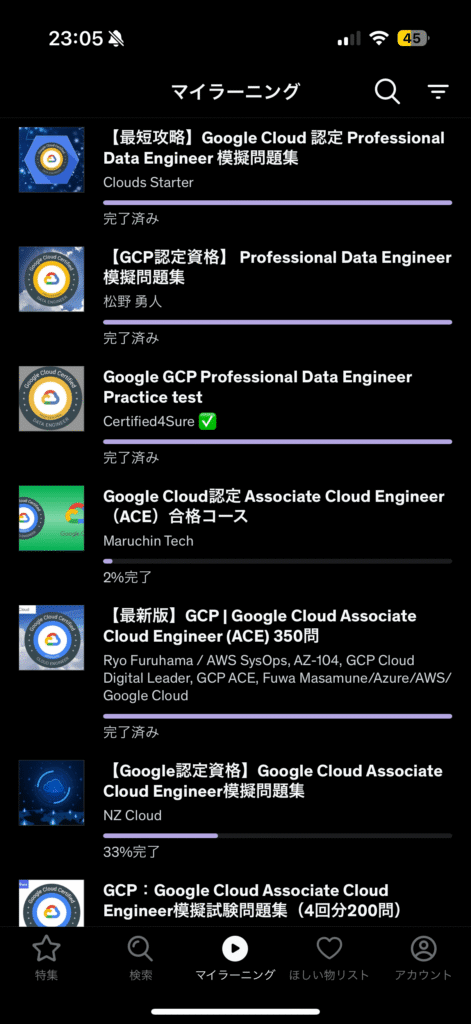Open search with the magnifier icon at top

coord(387,91)
